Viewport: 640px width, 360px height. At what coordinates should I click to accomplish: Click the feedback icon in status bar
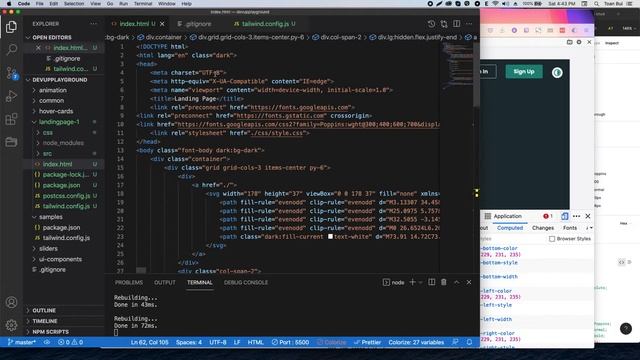pyautogui.click(x=455, y=342)
